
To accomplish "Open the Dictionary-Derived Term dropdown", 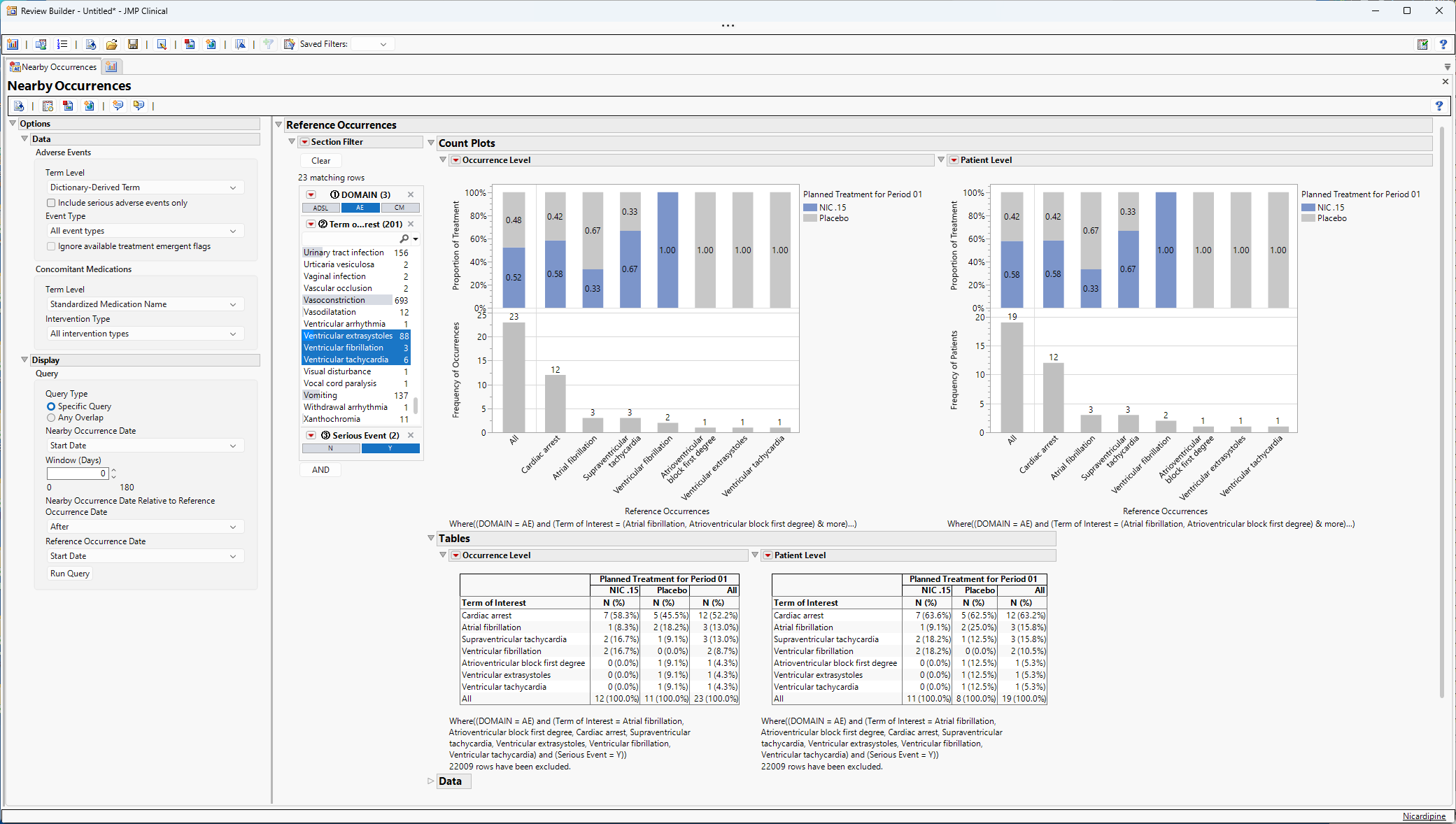I will click(144, 187).
